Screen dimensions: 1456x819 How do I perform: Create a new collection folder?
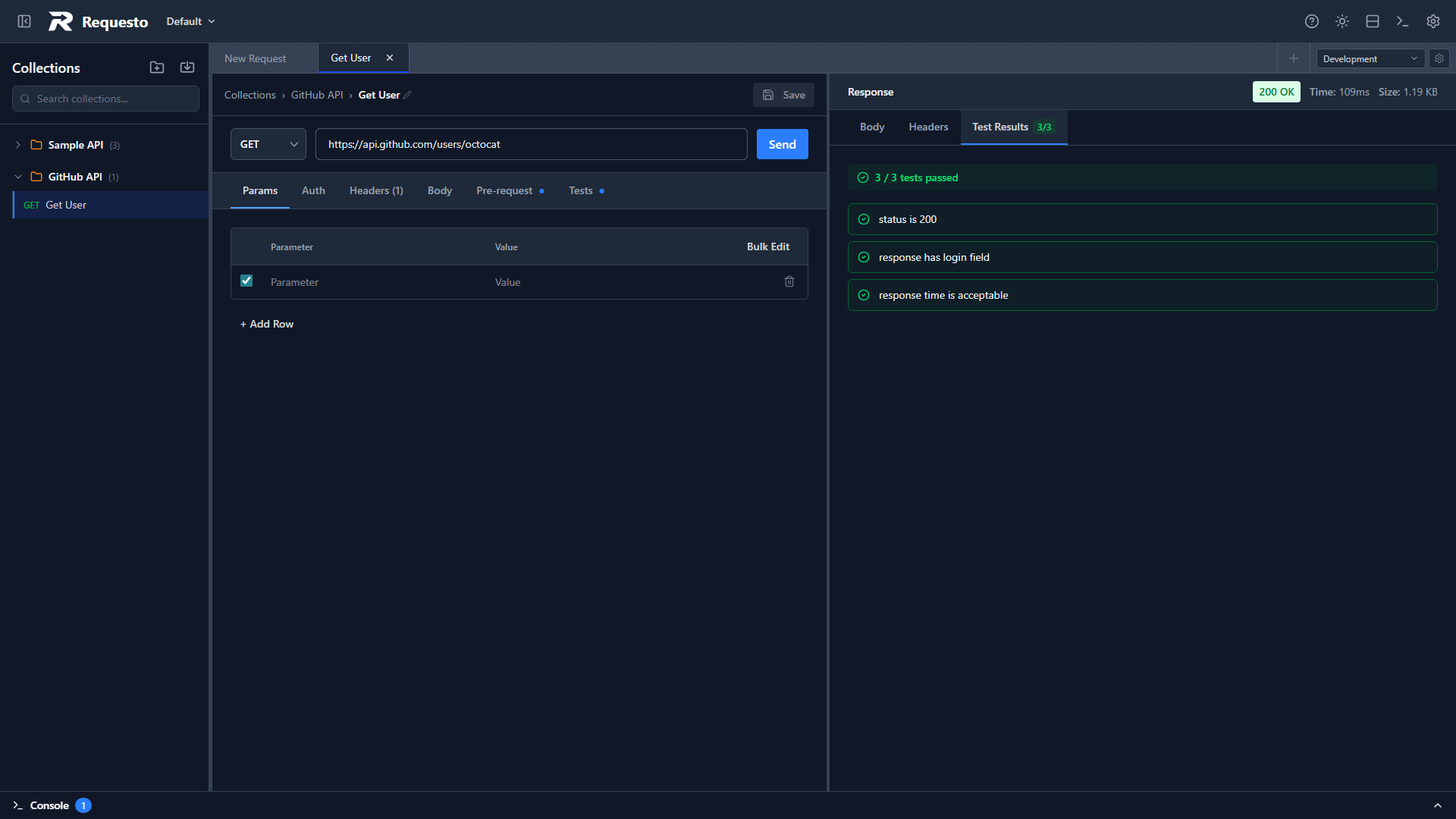point(157,67)
